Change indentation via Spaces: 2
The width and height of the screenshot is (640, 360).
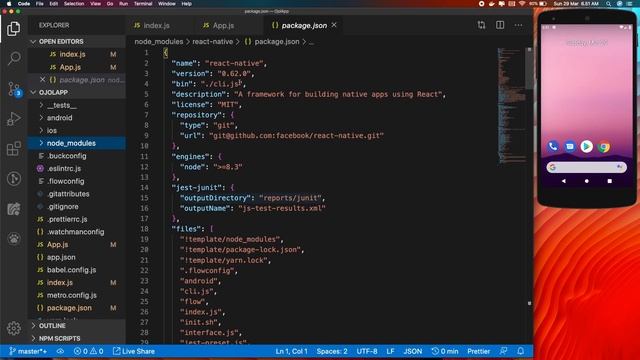click(332, 351)
